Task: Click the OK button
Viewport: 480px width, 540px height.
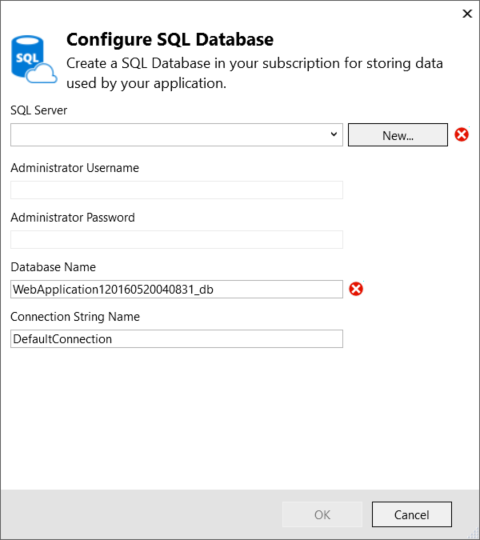Action: (x=322, y=515)
